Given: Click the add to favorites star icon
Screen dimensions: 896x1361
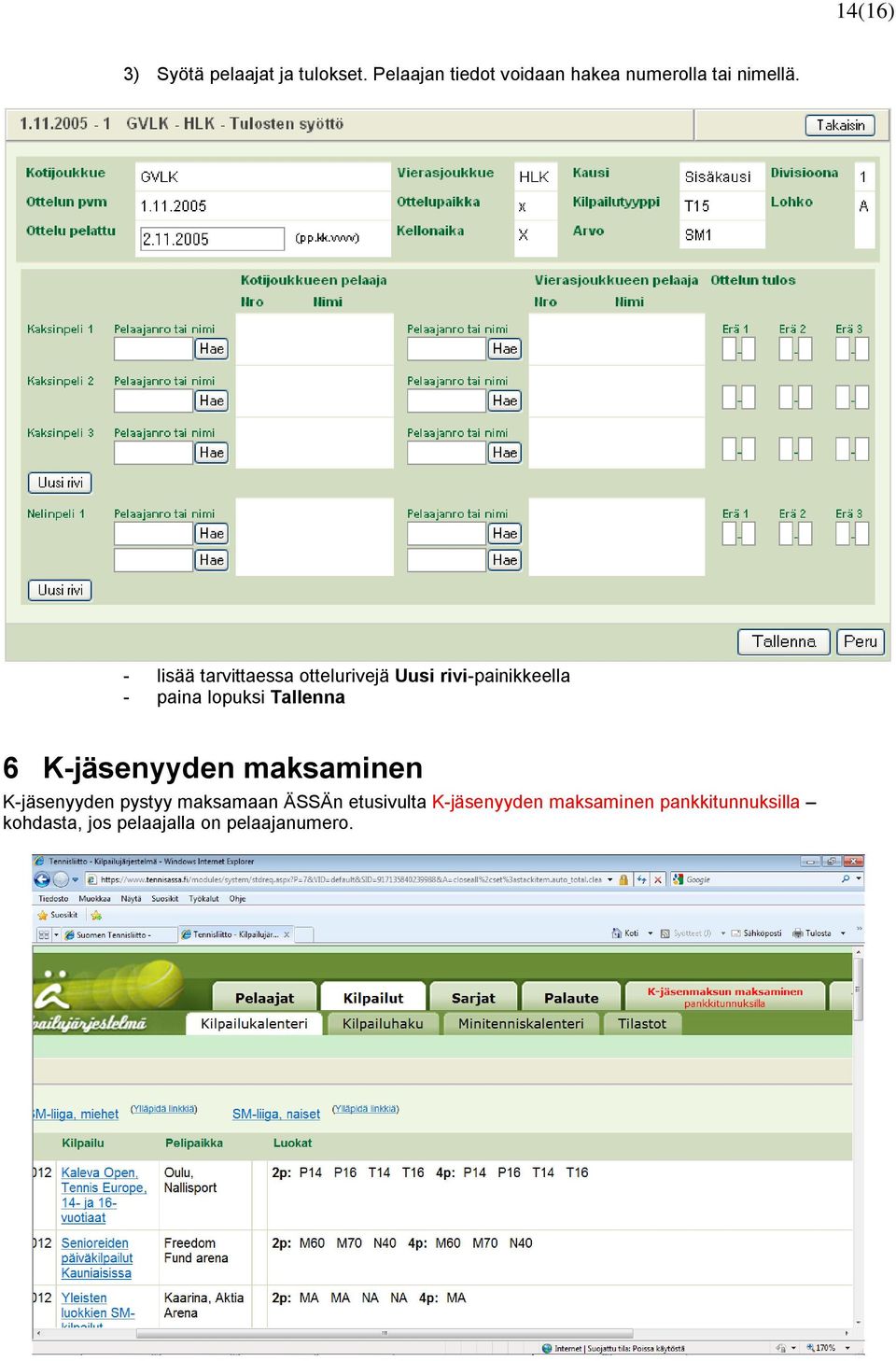Looking at the screenshot, I should pyautogui.click(x=96, y=916).
